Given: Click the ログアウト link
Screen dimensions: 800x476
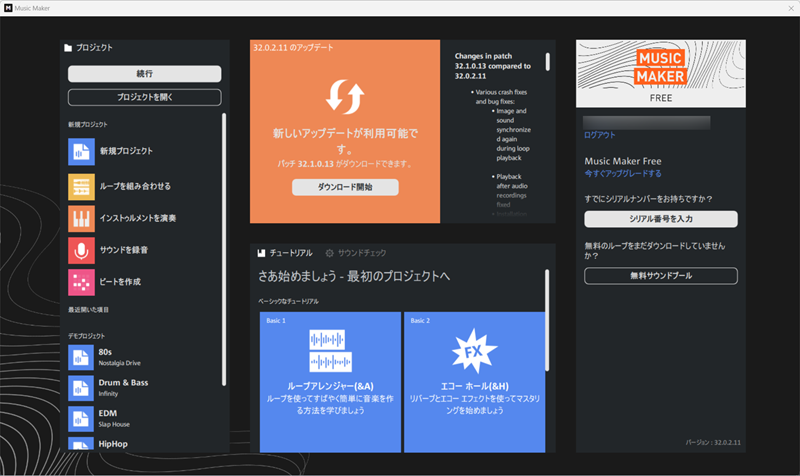Looking at the screenshot, I should pos(599,135).
